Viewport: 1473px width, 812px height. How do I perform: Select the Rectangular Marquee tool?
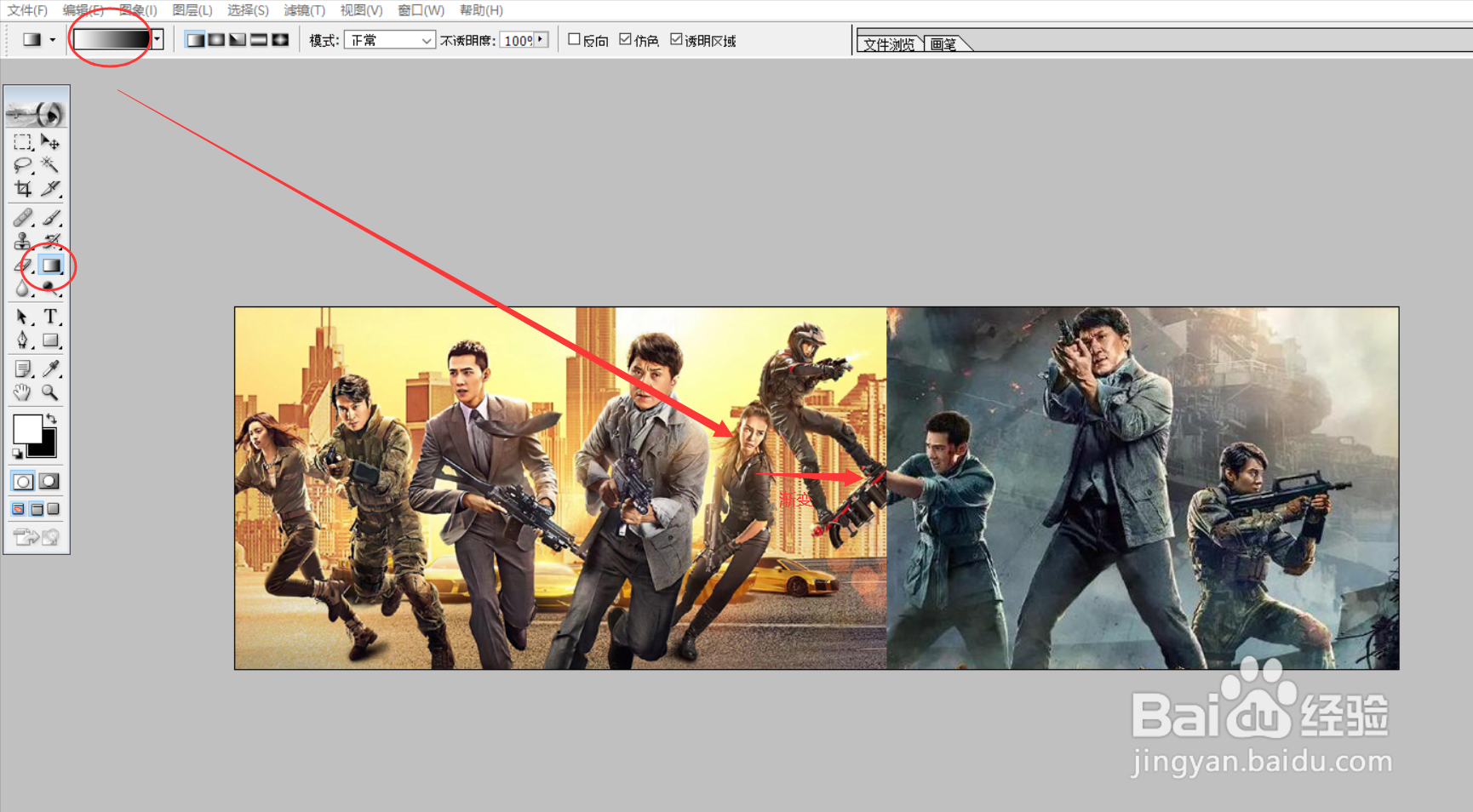pyautogui.click(x=23, y=142)
